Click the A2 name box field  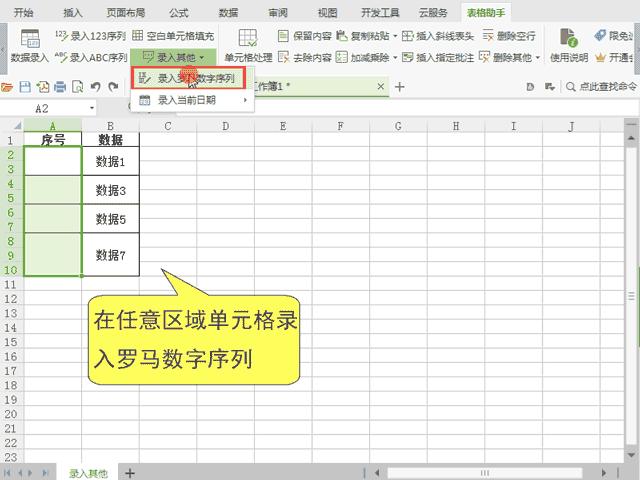pos(42,109)
